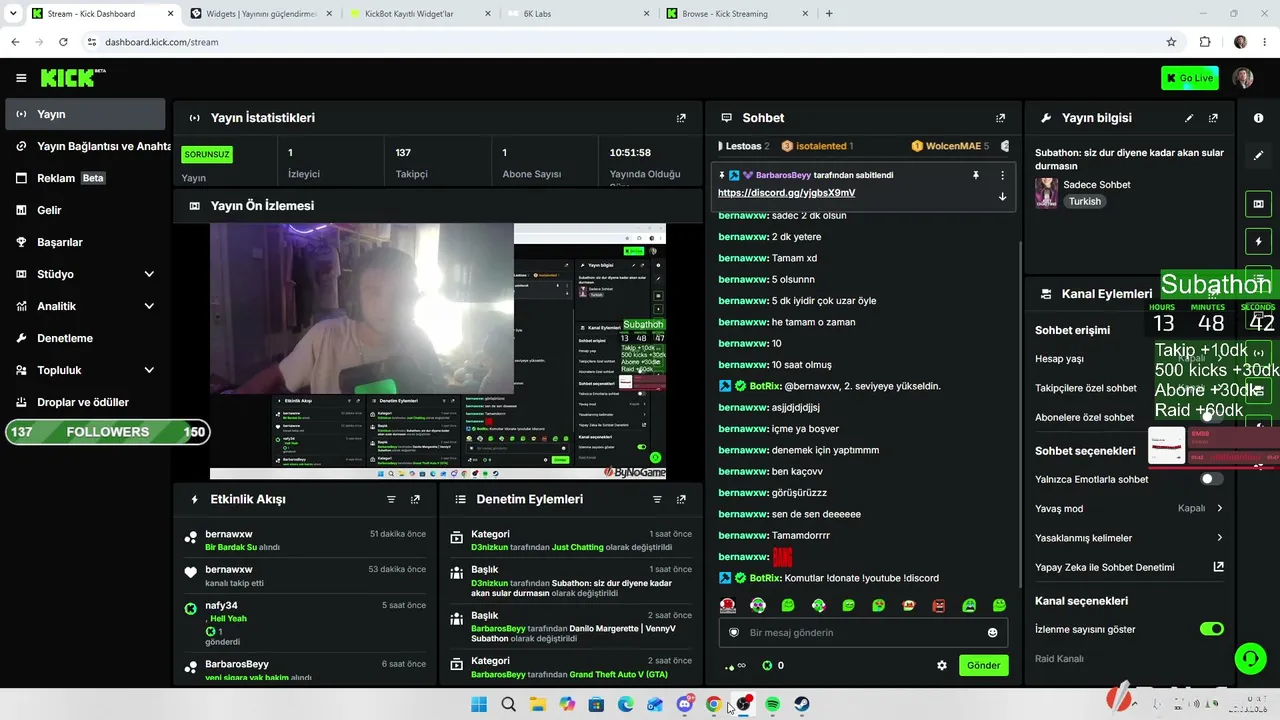Go to Gelir in the sidebar
Screen dimensions: 1280x720
(x=85, y=210)
